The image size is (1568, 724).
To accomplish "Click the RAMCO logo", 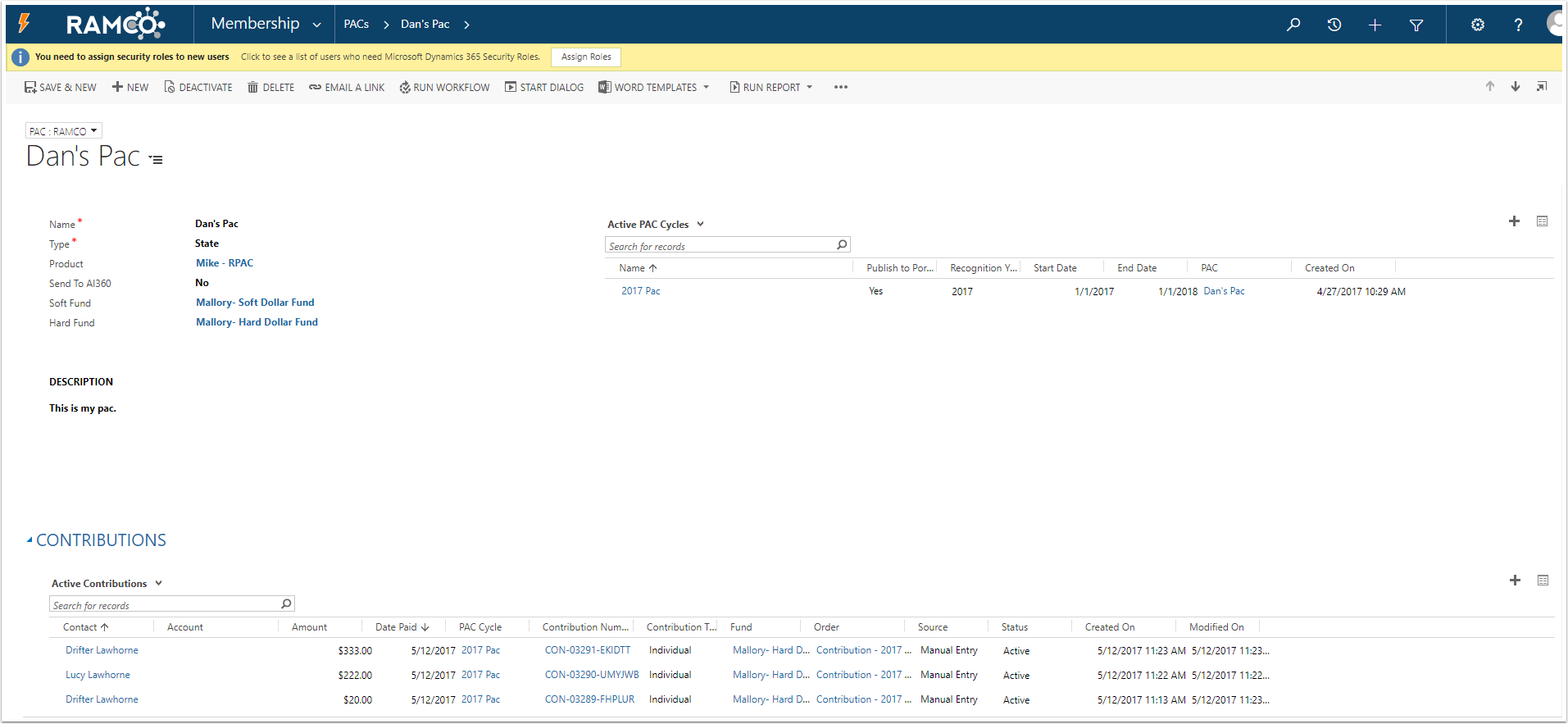I will 116,25.
